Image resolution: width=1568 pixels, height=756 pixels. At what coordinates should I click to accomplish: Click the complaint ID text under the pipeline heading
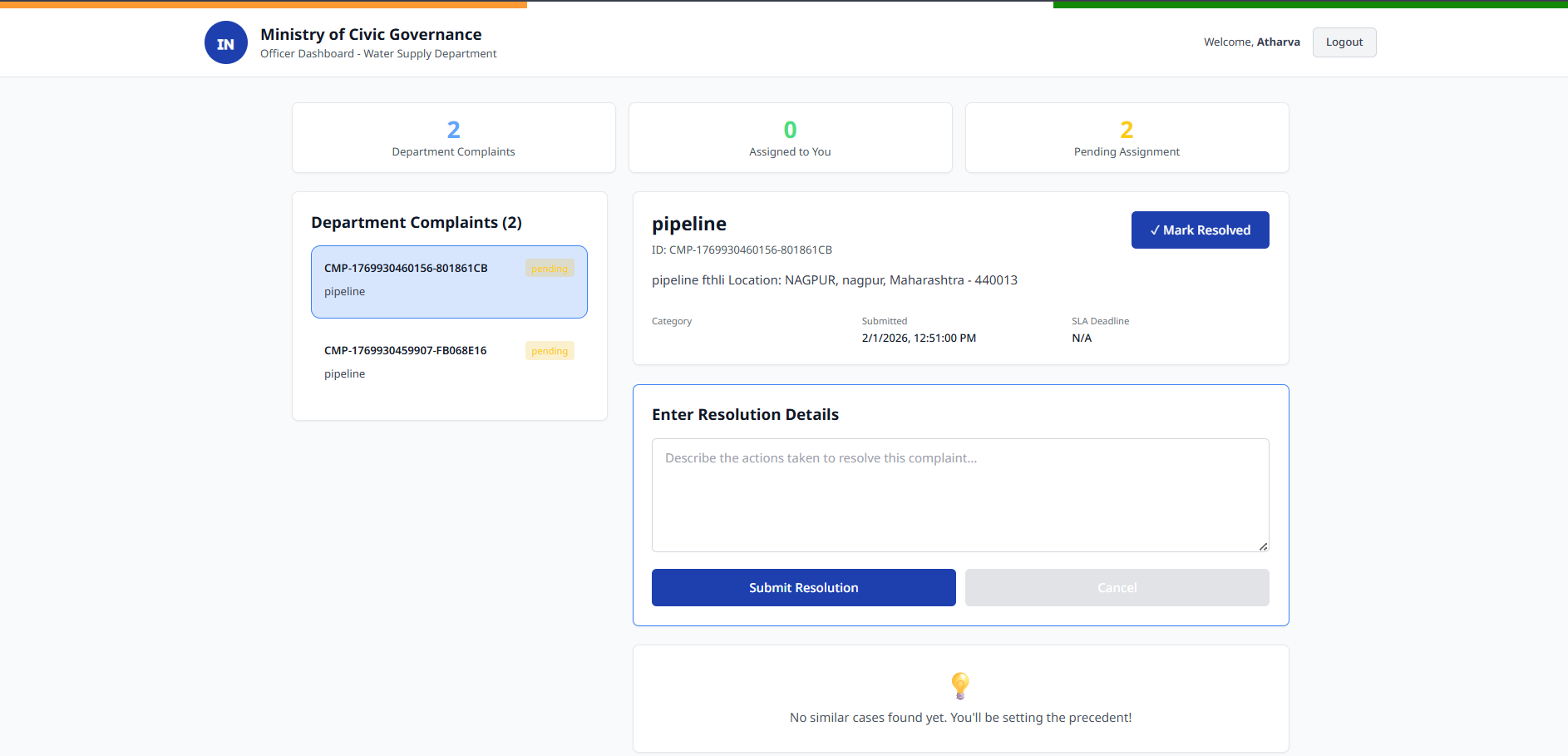(x=742, y=250)
